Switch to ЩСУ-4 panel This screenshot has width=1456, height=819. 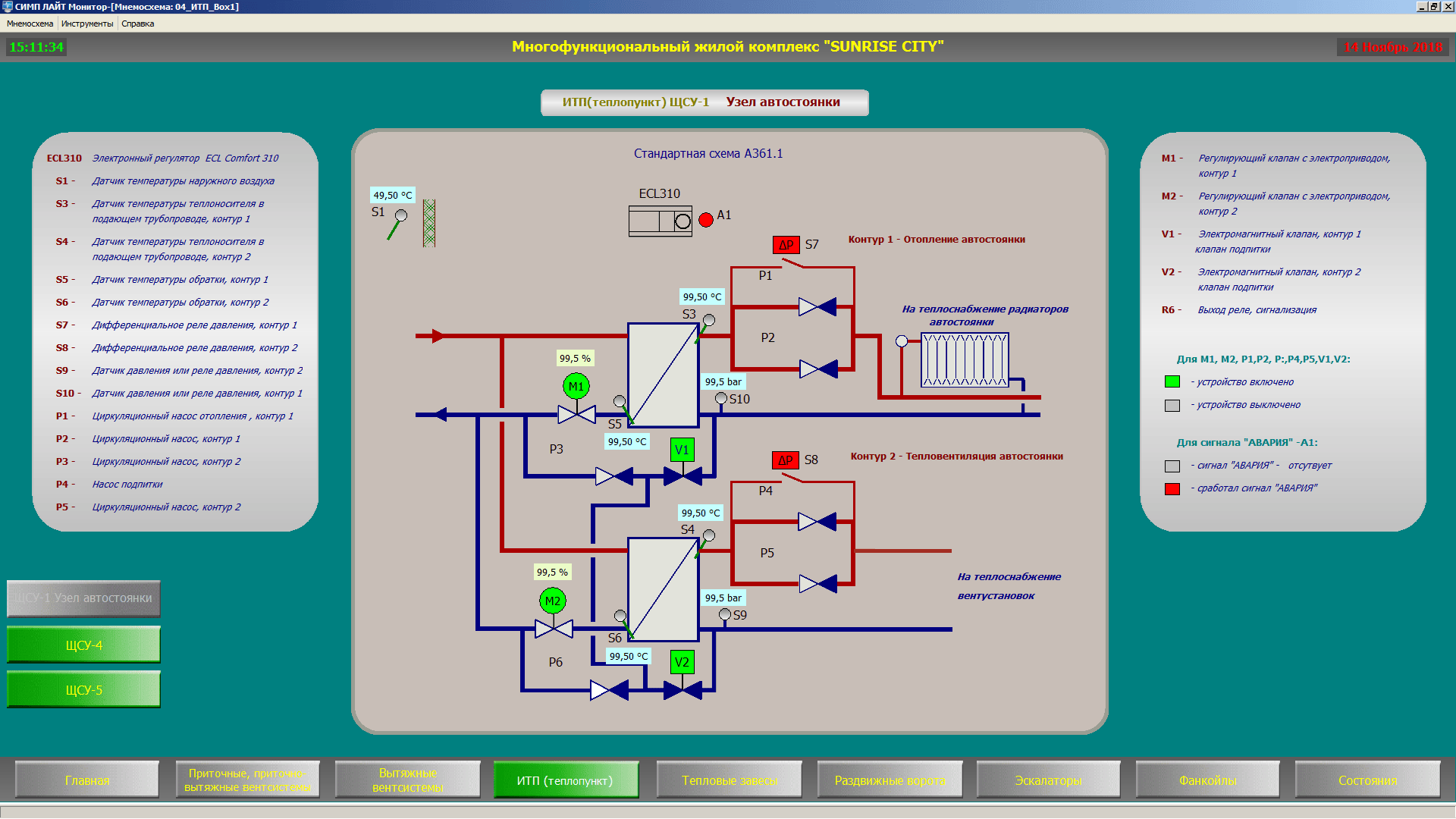pos(83,645)
